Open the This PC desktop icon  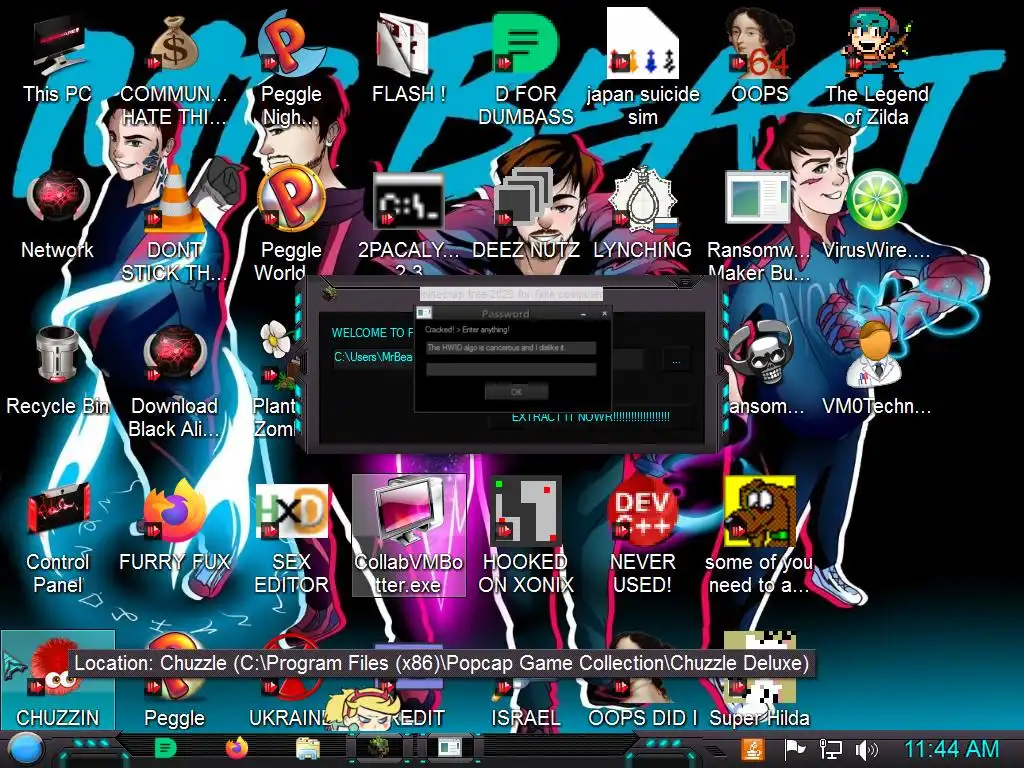(57, 59)
